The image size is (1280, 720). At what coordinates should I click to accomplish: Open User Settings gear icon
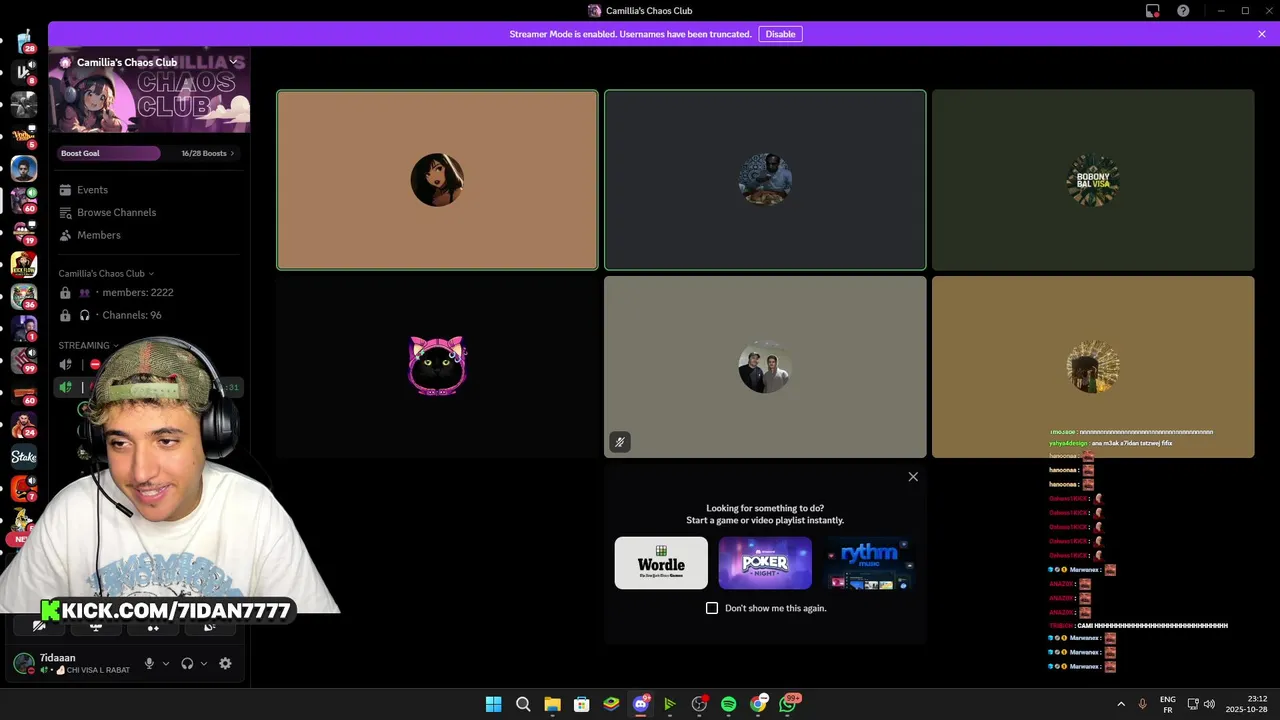click(225, 663)
